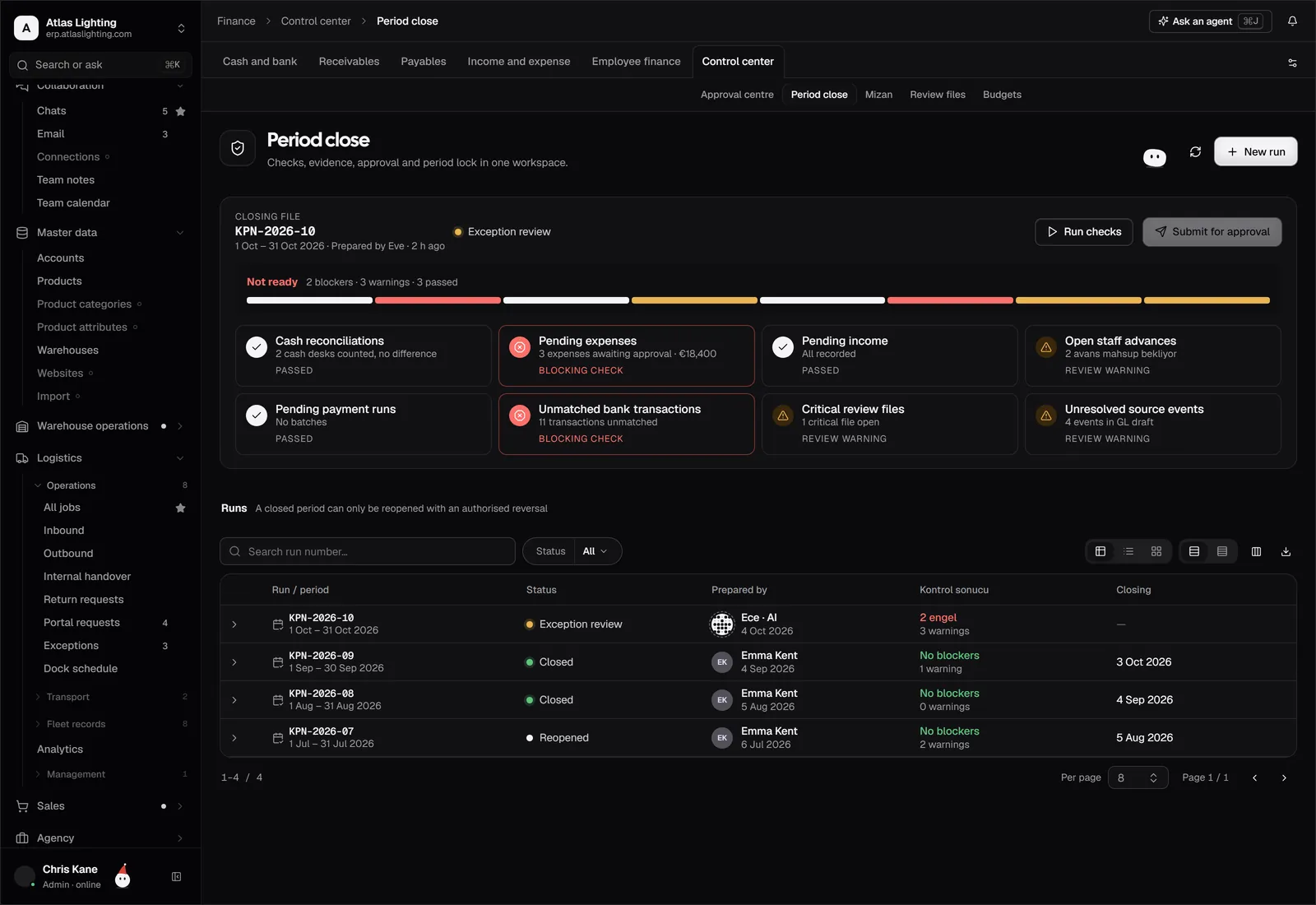Click the Santa avatar near Chris Kane

[123, 876]
